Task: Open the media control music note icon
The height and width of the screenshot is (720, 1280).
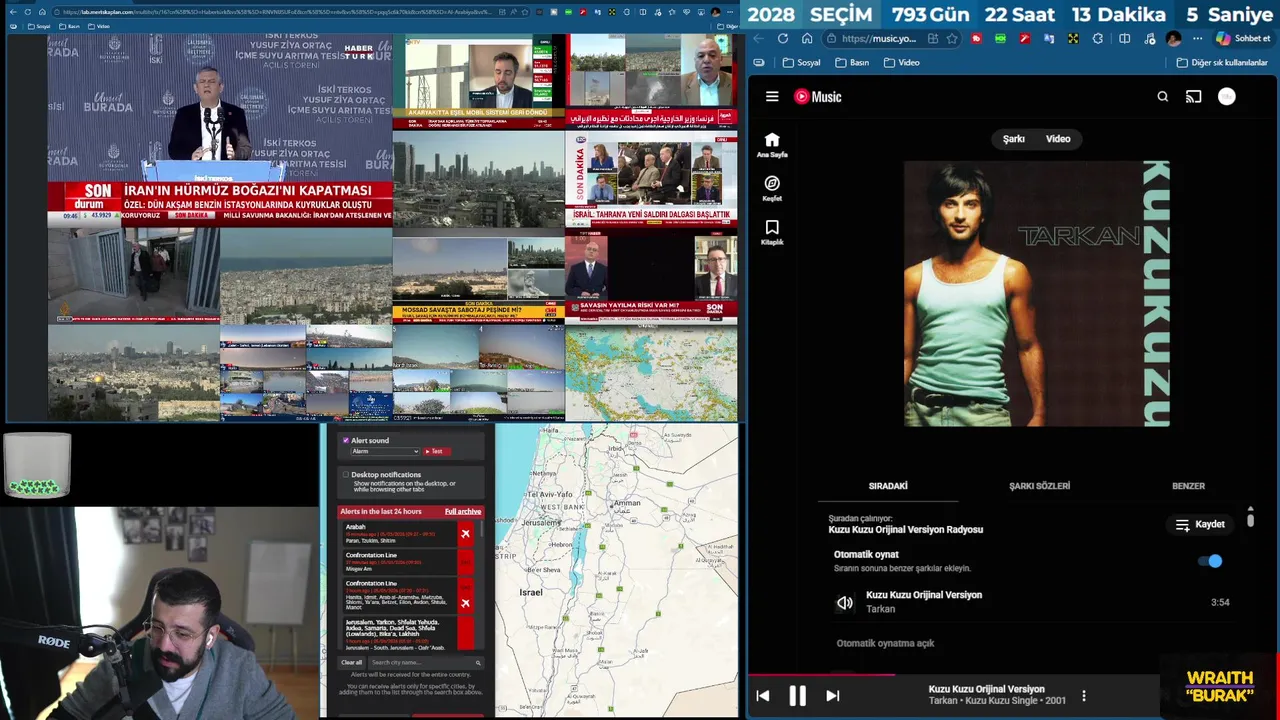Action: pos(1148,38)
